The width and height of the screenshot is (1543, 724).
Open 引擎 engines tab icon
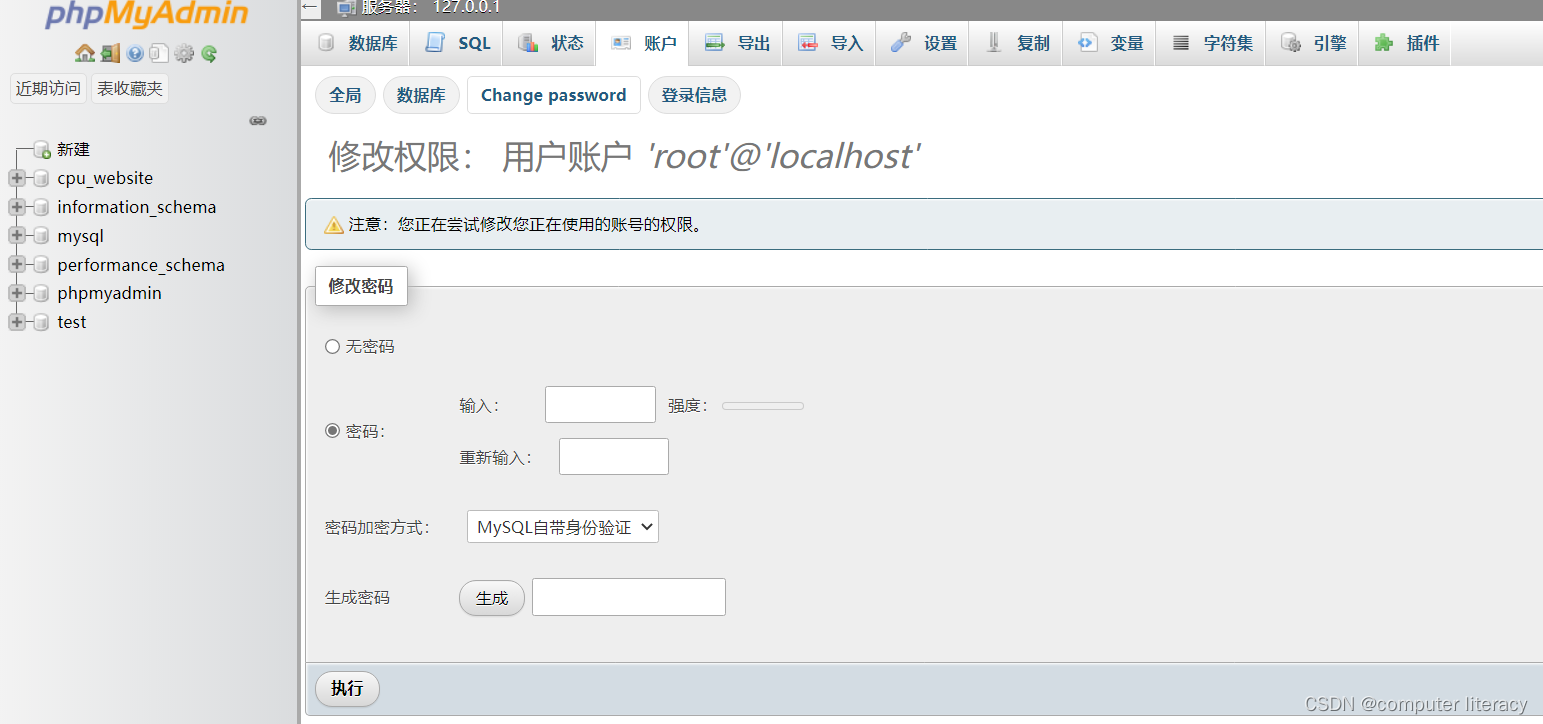tap(1291, 43)
